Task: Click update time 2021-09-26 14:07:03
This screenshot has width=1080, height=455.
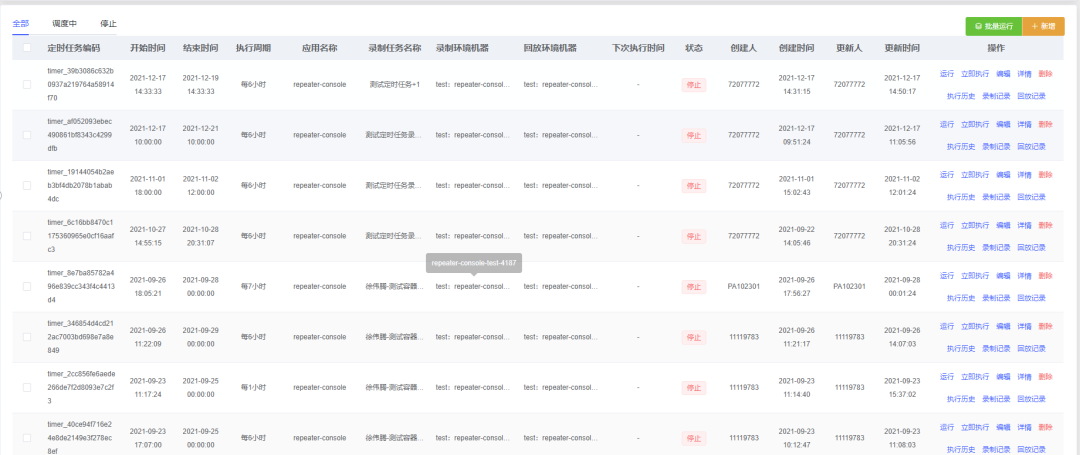Action: click(x=902, y=337)
